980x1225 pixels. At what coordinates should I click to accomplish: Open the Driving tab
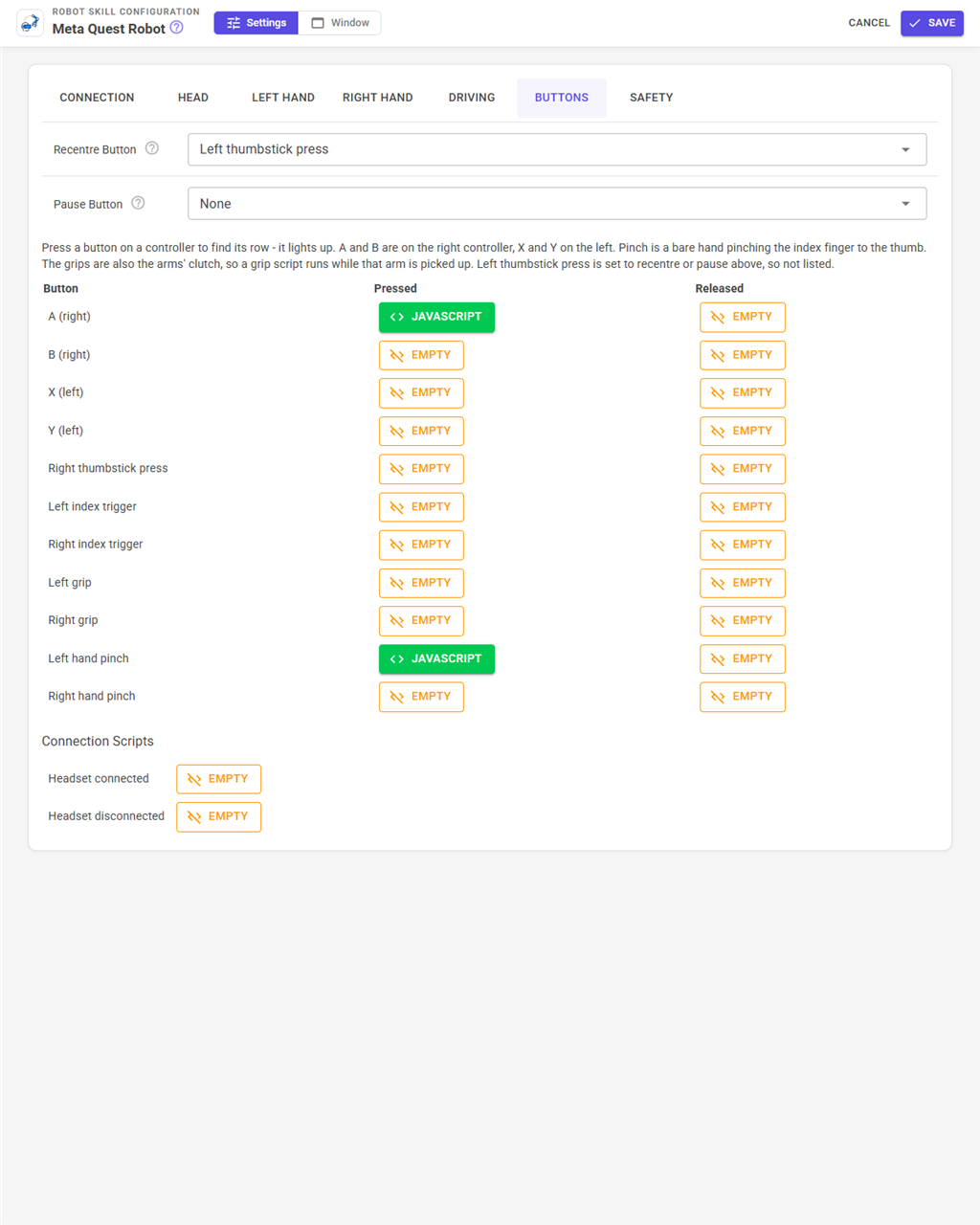coord(472,98)
